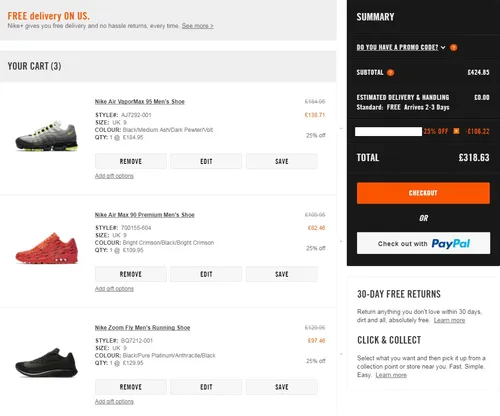The height and width of the screenshot is (416, 500).
Task: Click the orange Checkout button
Action: pyautogui.click(x=423, y=193)
